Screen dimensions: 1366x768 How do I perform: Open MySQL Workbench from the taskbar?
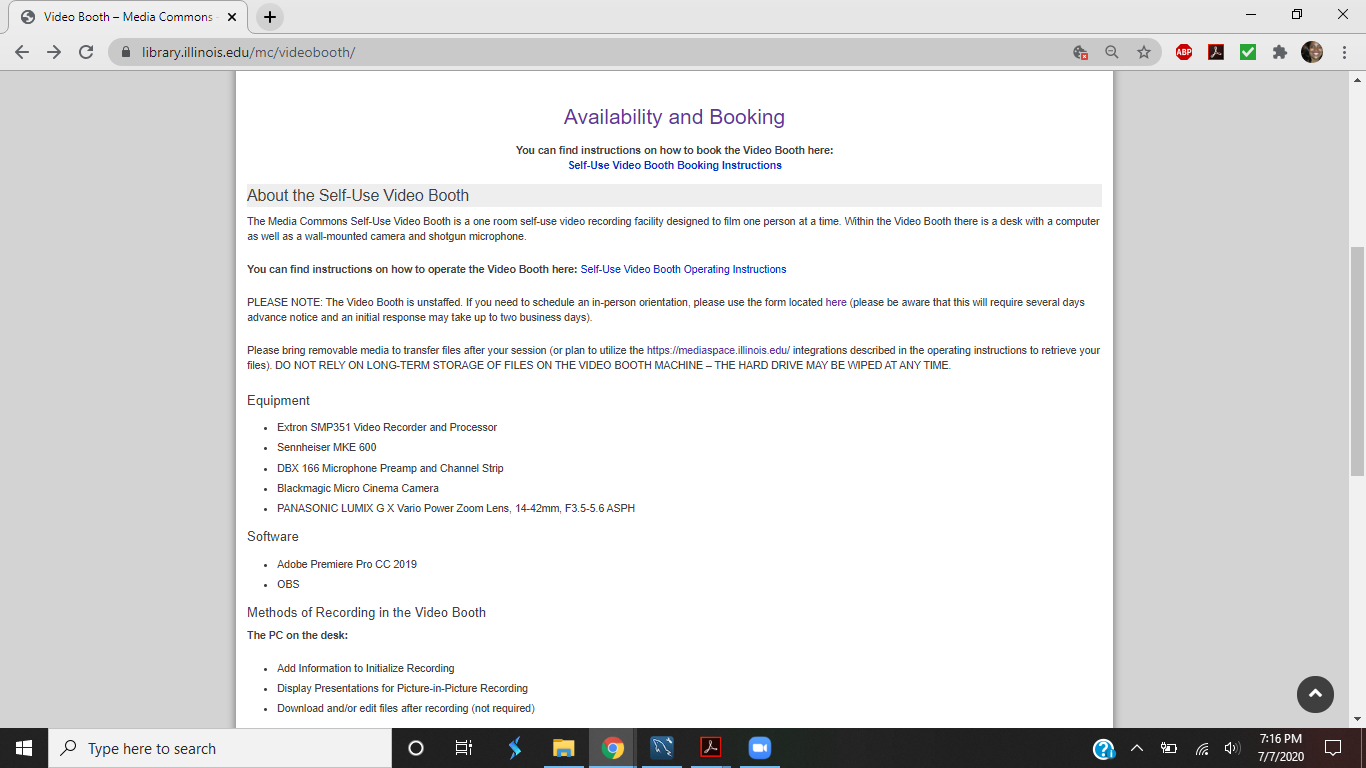pos(662,748)
